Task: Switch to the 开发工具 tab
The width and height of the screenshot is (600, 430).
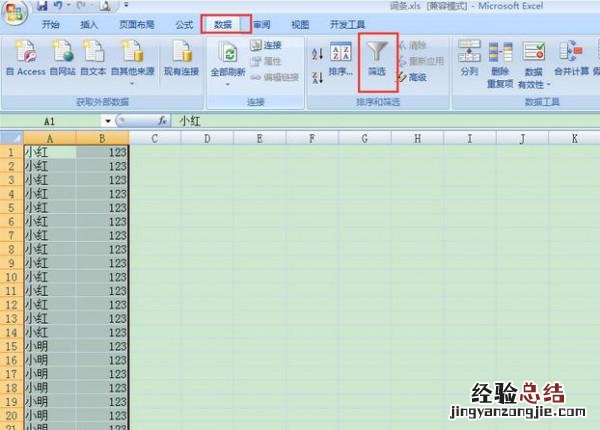Action: coord(347,24)
